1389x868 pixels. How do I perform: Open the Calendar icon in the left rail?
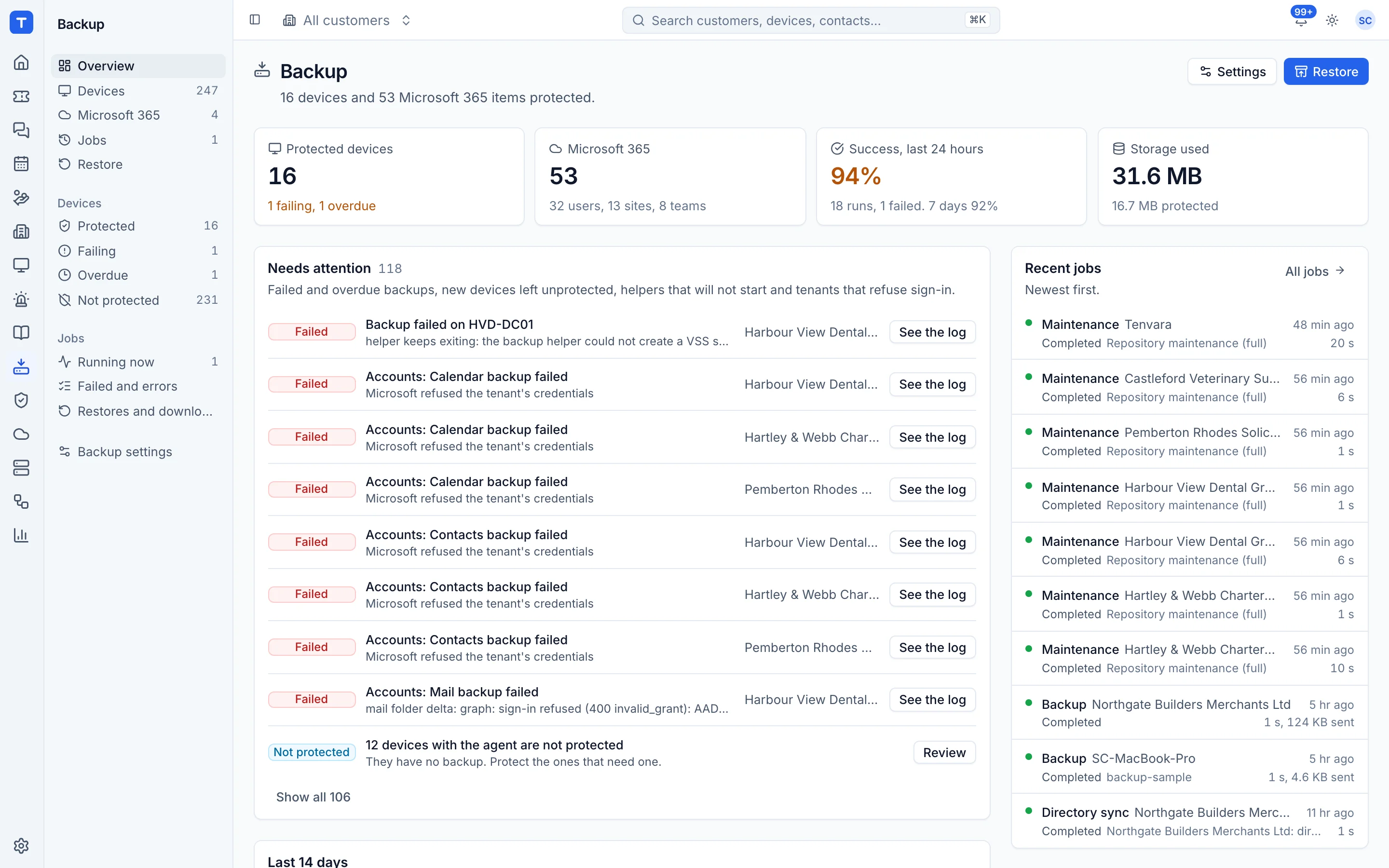coord(21,163)
